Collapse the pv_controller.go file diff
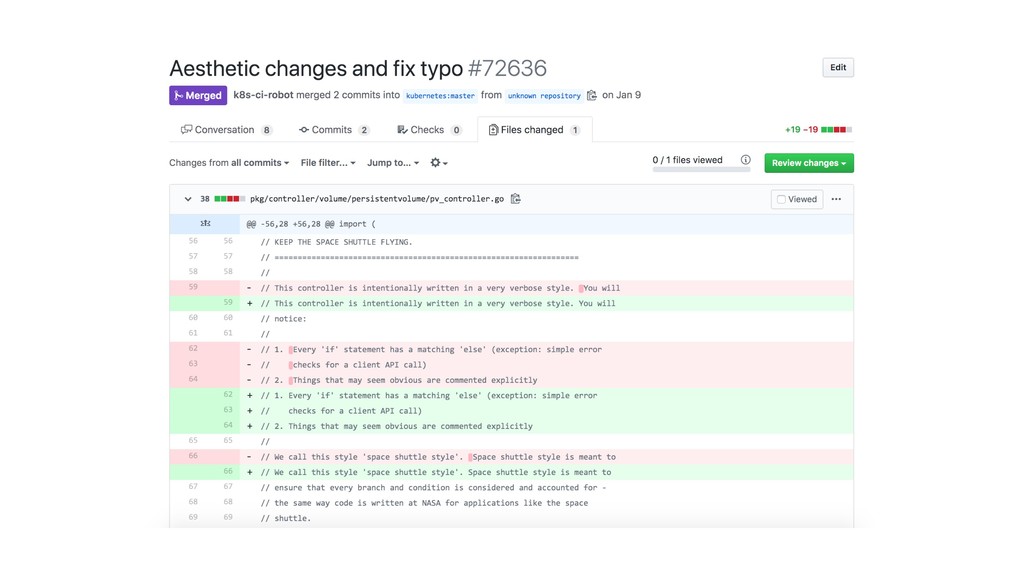This screenshot has width=1024, height=576. pyautogui.click(x=187, y=199)
